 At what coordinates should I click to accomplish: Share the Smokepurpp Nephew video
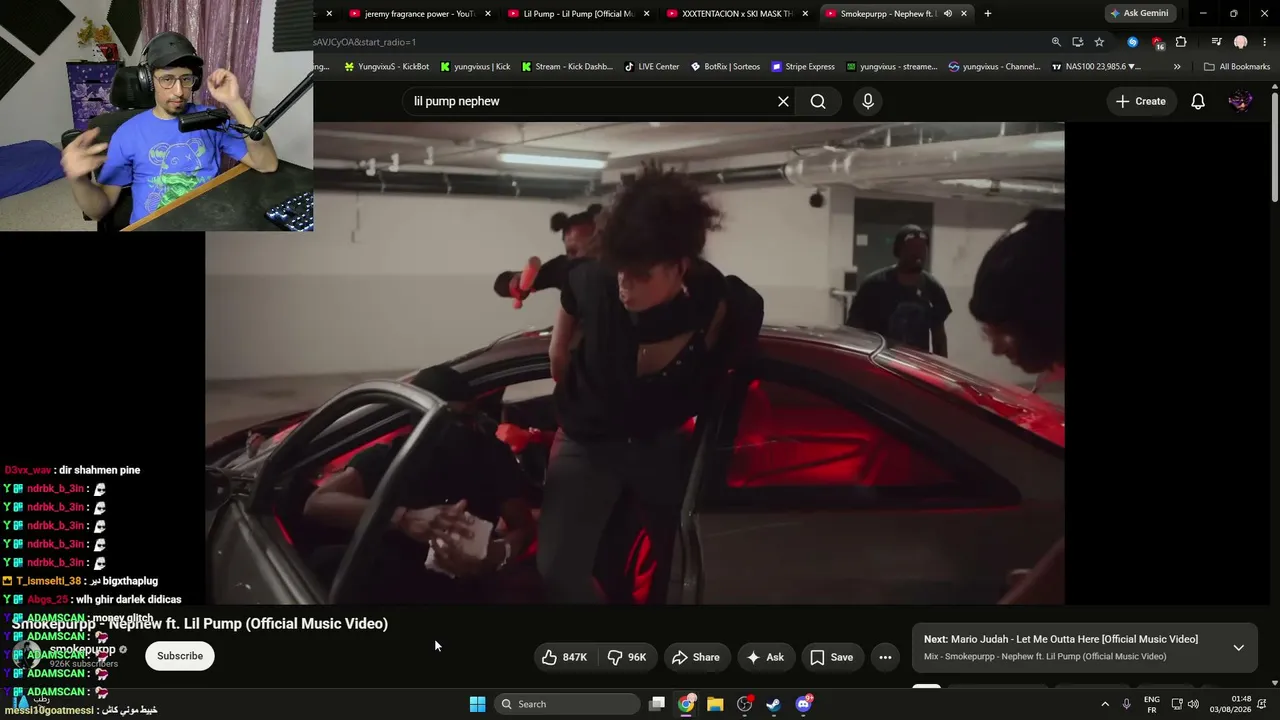tap(696, 657)
